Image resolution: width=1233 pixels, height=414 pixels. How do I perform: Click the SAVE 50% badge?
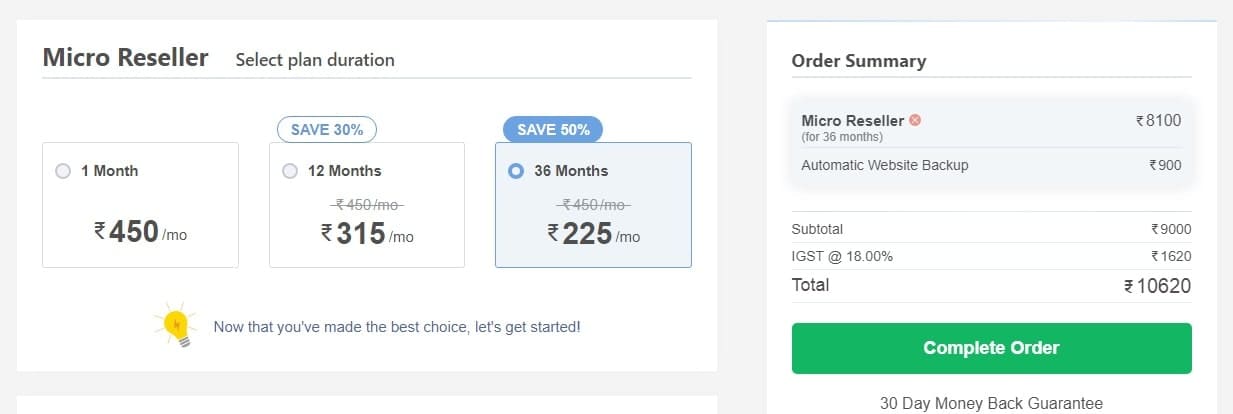tap(553, 129)
